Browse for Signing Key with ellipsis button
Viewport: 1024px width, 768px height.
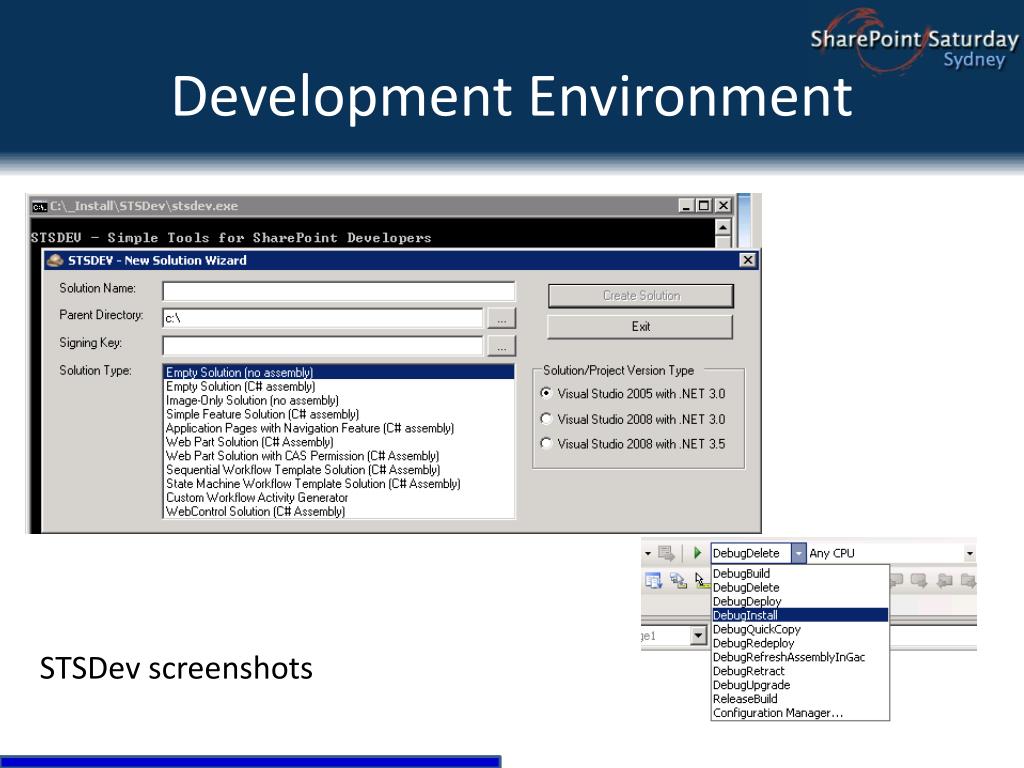(502, 346)
